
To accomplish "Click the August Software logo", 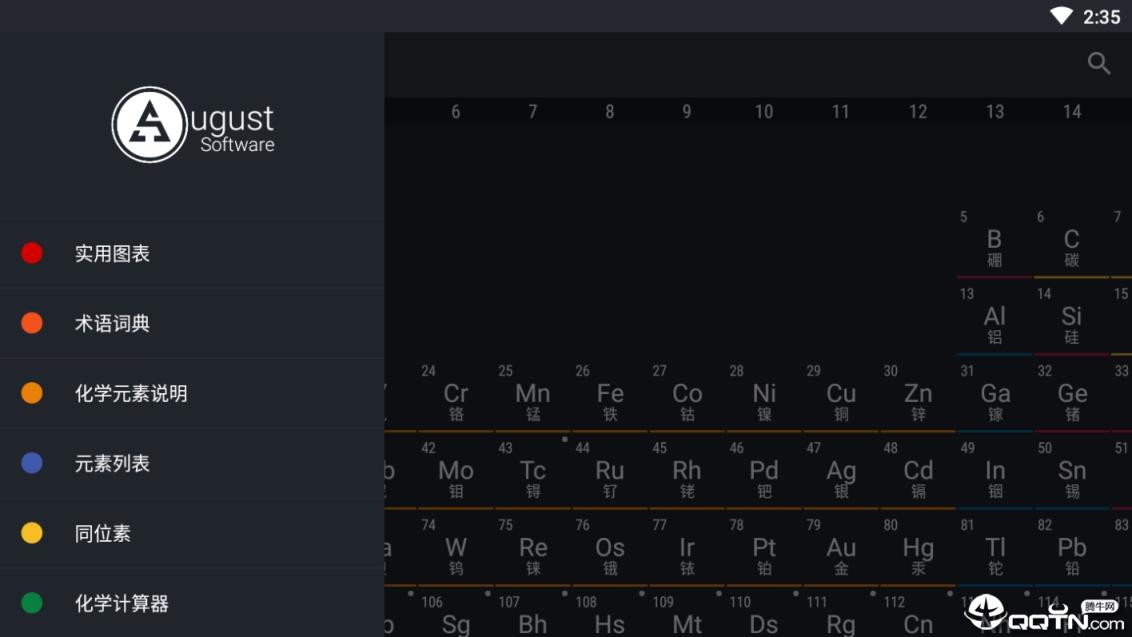I will [x=192, y=125].
